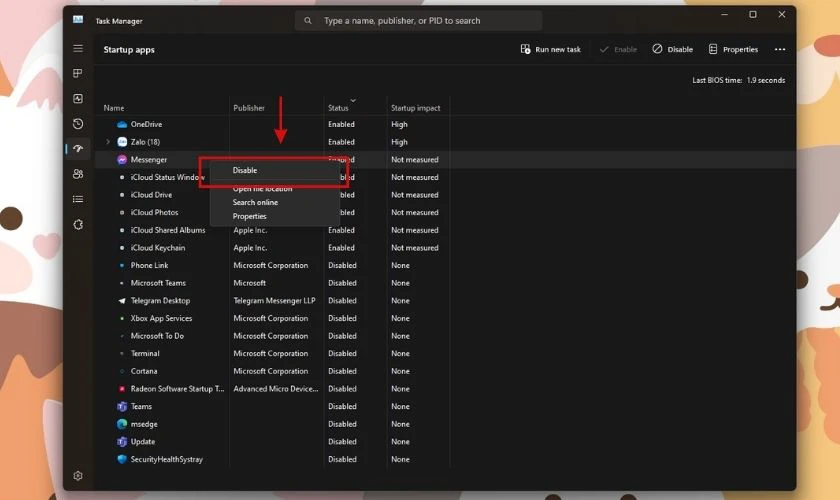Click the OneDrive cloud icon

click(122, 124)
